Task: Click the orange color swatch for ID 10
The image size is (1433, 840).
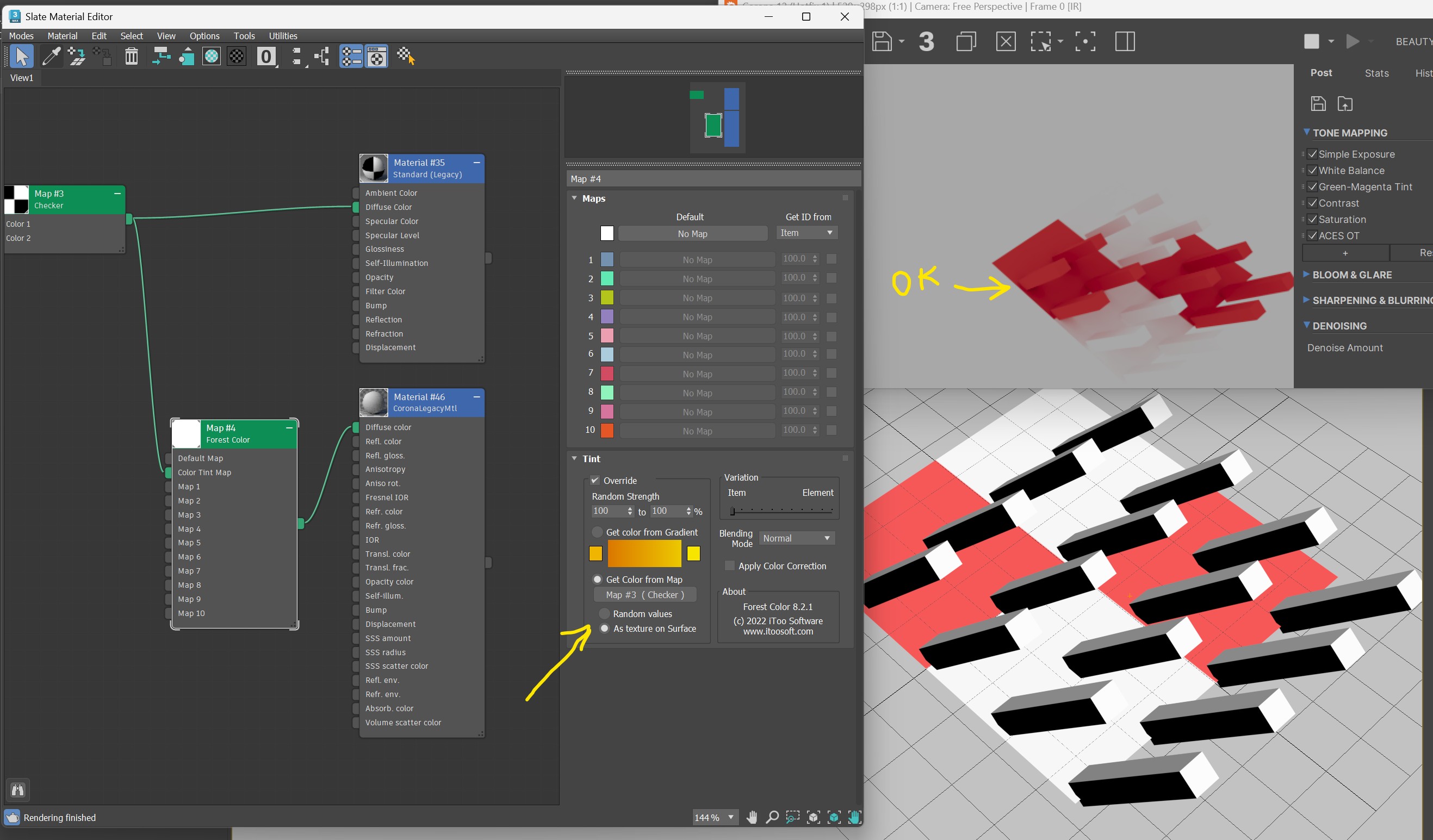Action: tap(607, 430)
